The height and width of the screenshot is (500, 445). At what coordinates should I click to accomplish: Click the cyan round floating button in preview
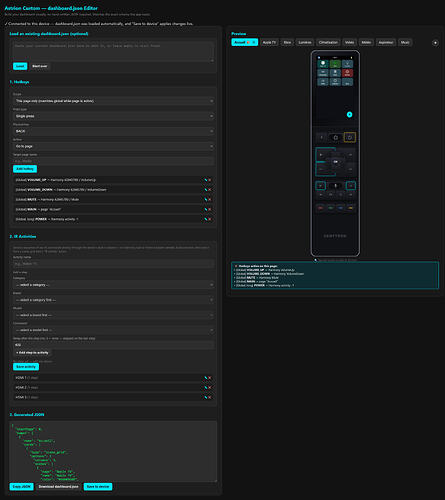[349, 114]
